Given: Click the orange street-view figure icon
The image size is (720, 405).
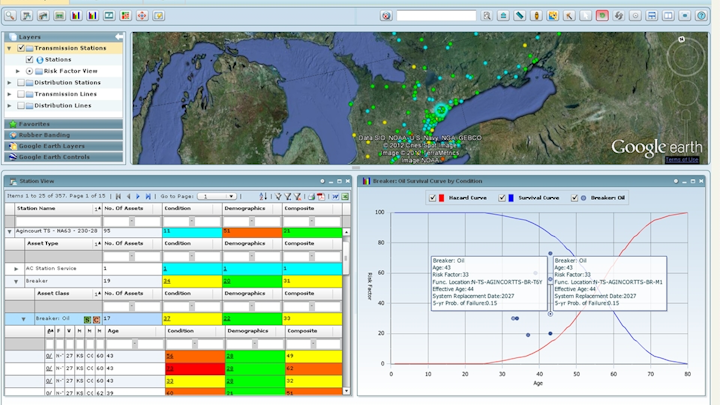Looking at the screenshot, I should coord(536,16).
